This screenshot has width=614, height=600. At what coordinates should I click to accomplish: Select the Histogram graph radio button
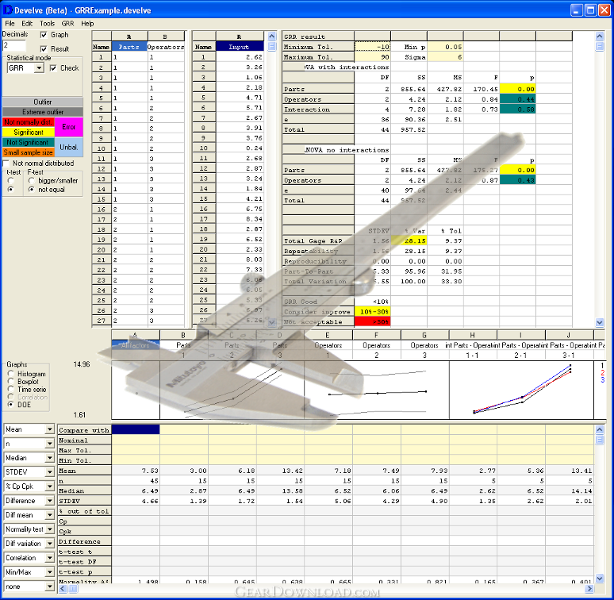(x=11, y=374)
